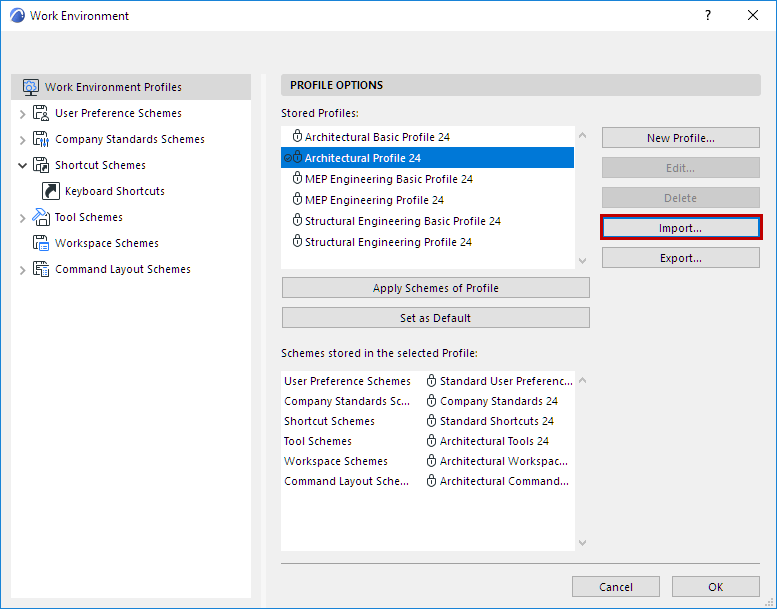Image resolution: width=777 pixels, height=609 pixels.
Task: Open the New Profile... dialog
Action: pyautogui.click(x=680, y=138)
